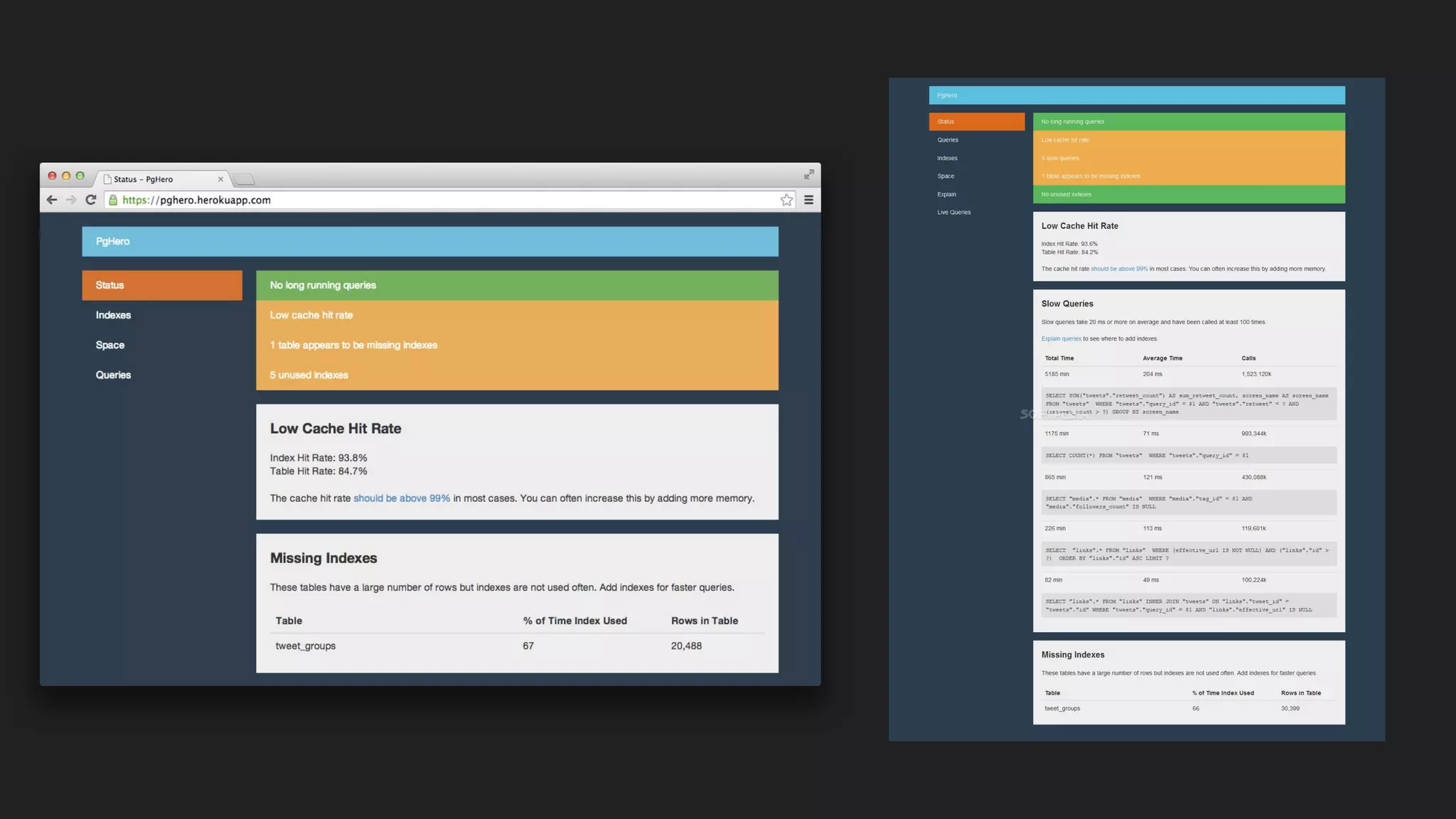Image resolution: width=1456 pixels, height=819 pixels.
Task: Click the browser back arrow
Action: pos(52,200)
